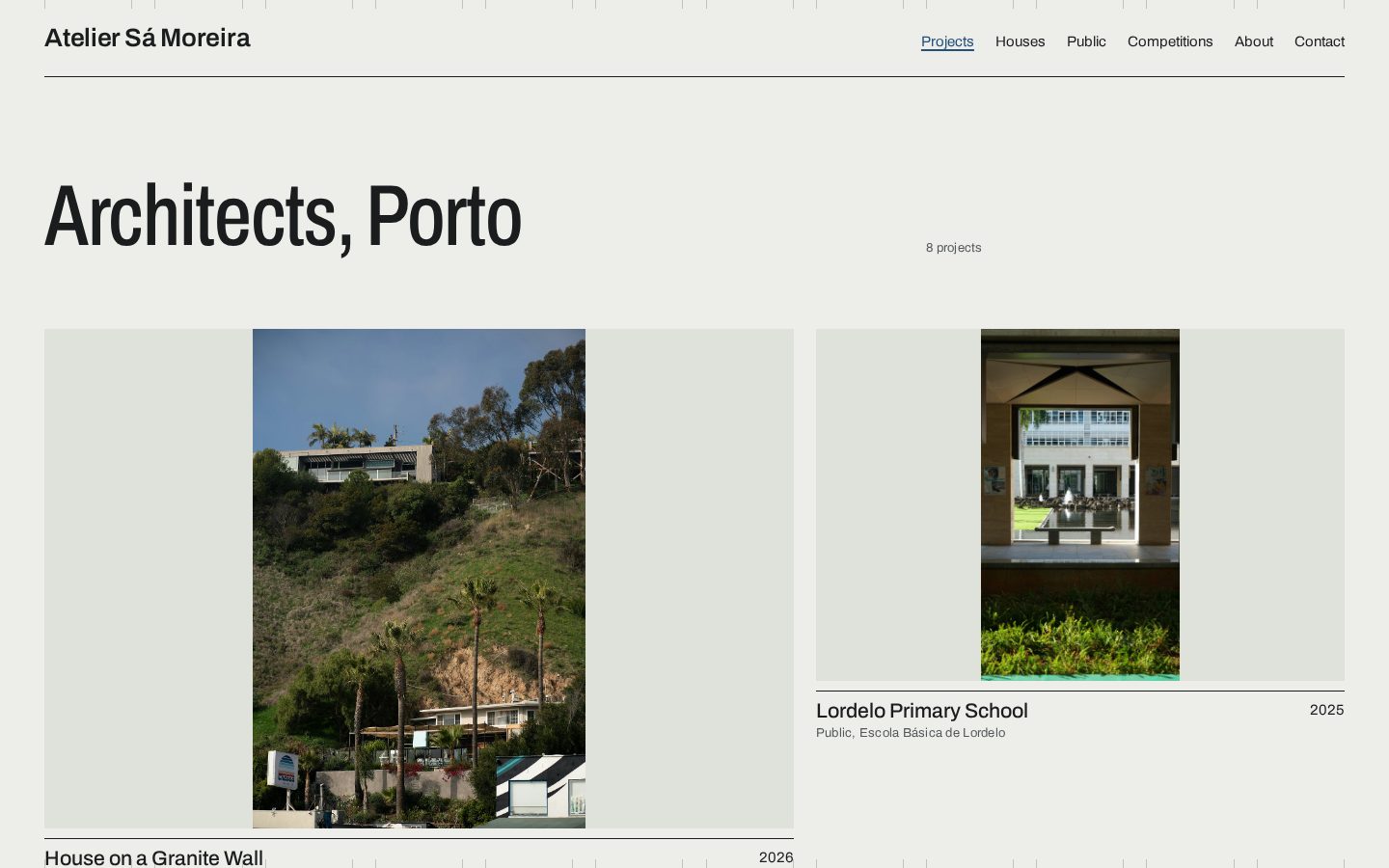This screenshot has width=1389, height=868.
Task: Click the 'Architects, Porto' heading
Action: [283, 217]
